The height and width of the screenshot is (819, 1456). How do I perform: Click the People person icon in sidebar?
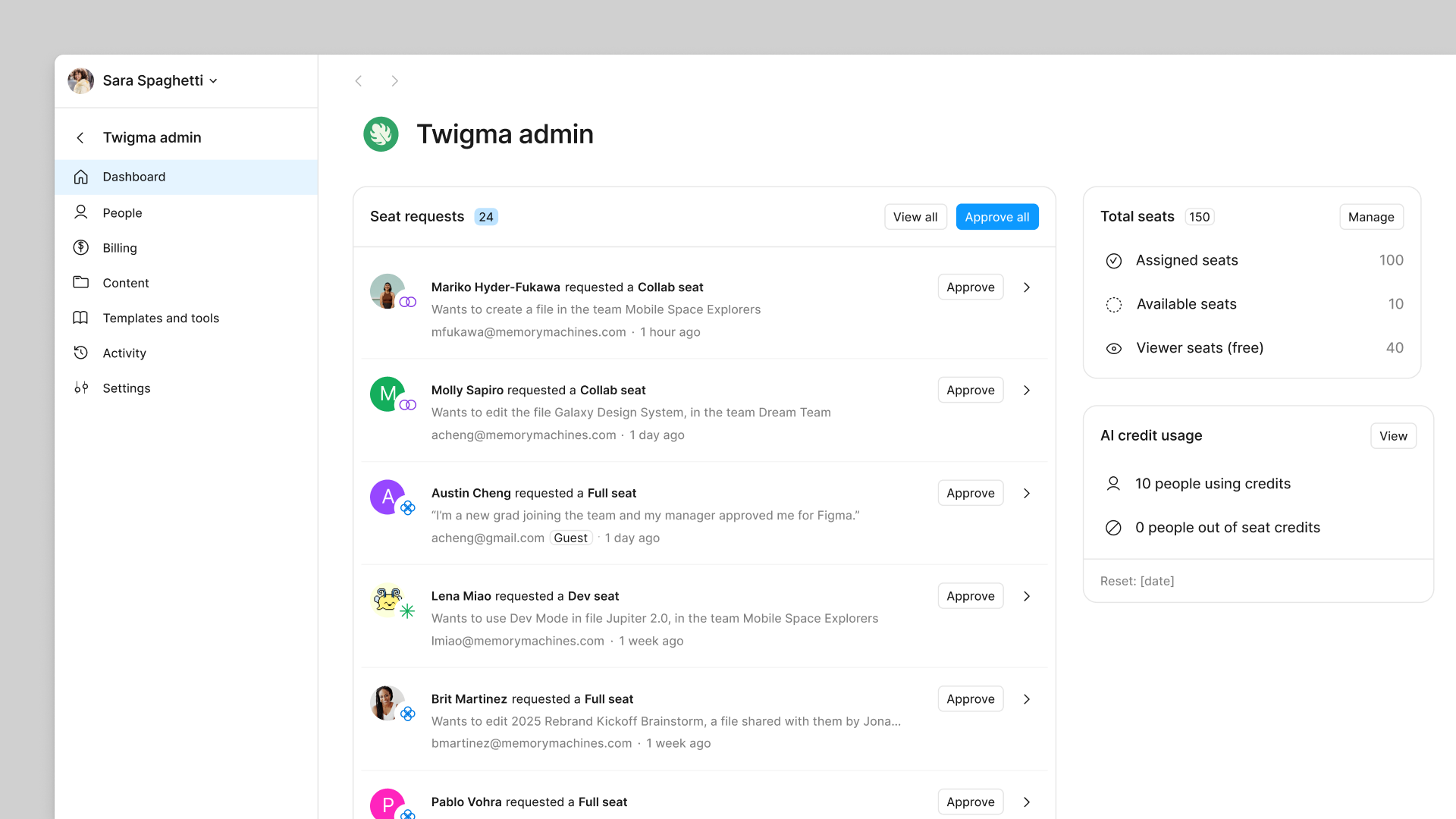(81, 212)
